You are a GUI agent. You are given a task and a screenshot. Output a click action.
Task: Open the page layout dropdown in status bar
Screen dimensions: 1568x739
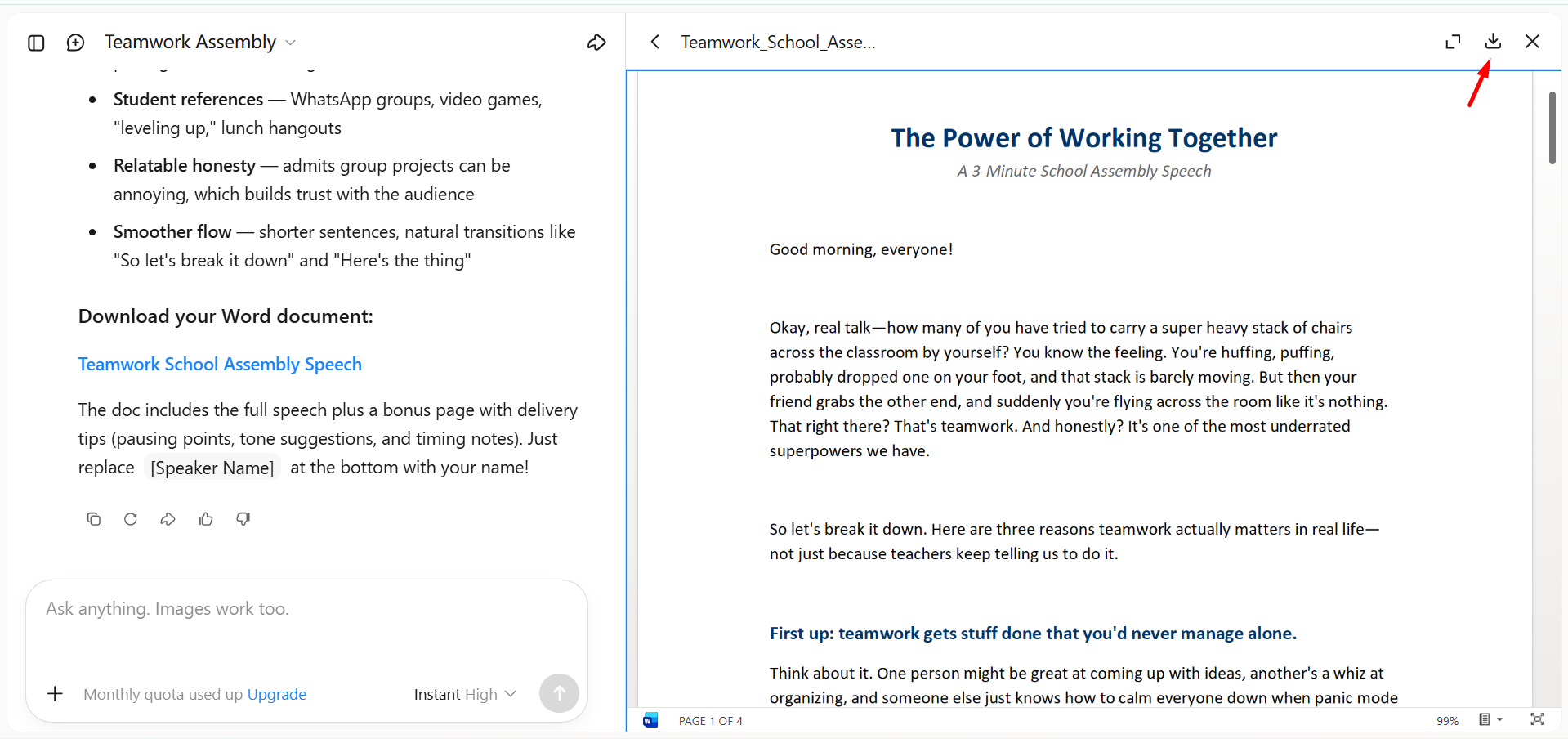[x=1490, y=720]
